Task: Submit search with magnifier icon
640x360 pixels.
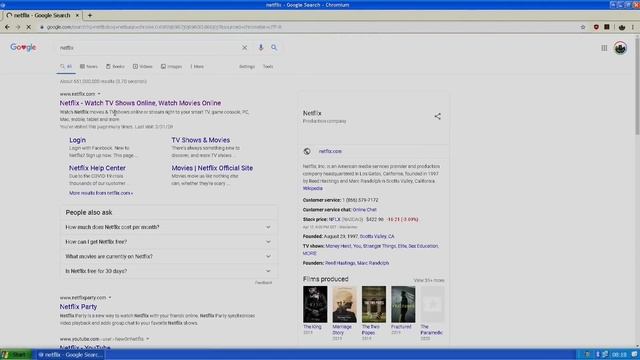Action: coord(274,48)
